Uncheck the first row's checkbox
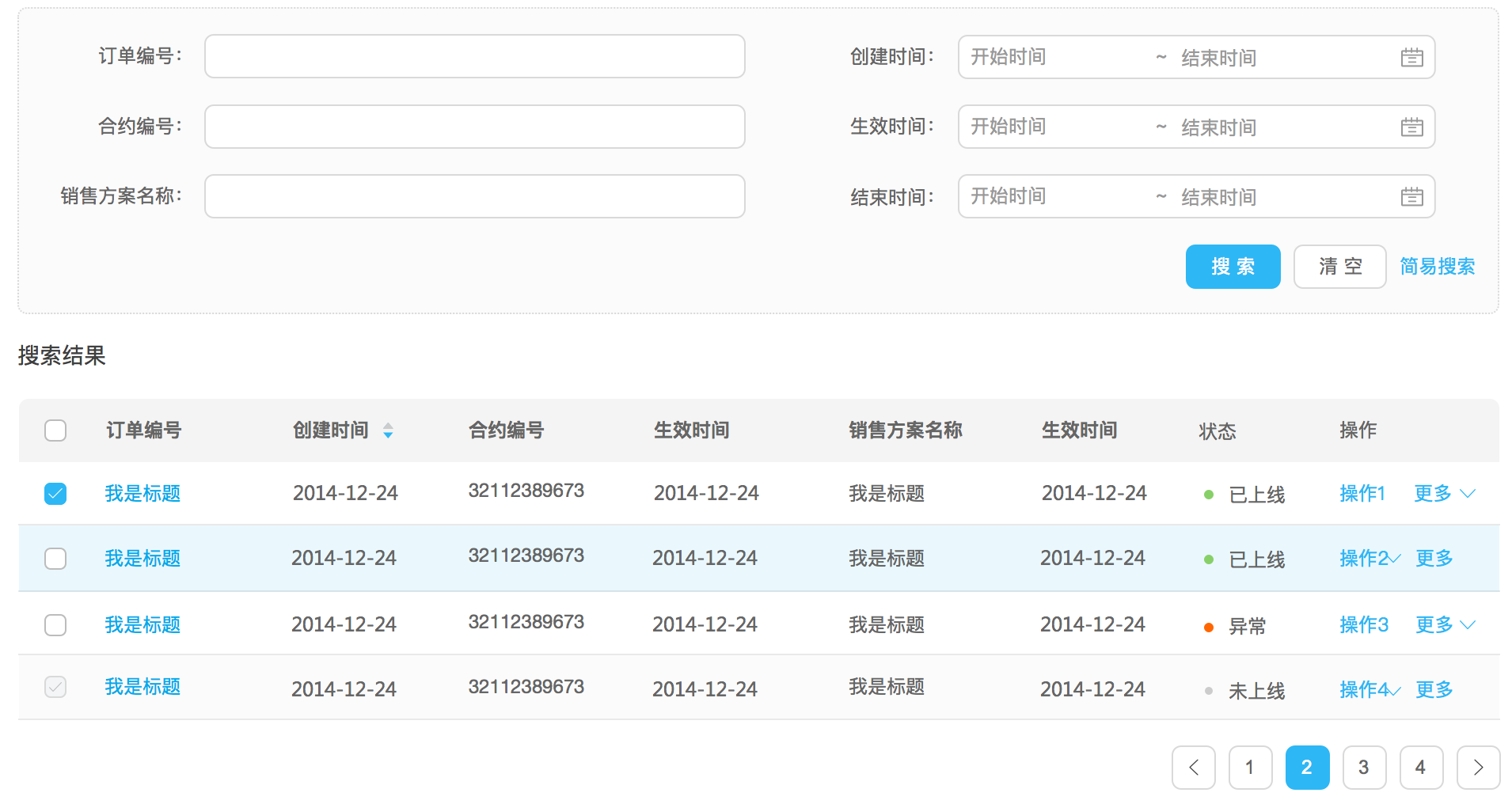This screenshot has height=804, width=1512. (x=55, y=493)
